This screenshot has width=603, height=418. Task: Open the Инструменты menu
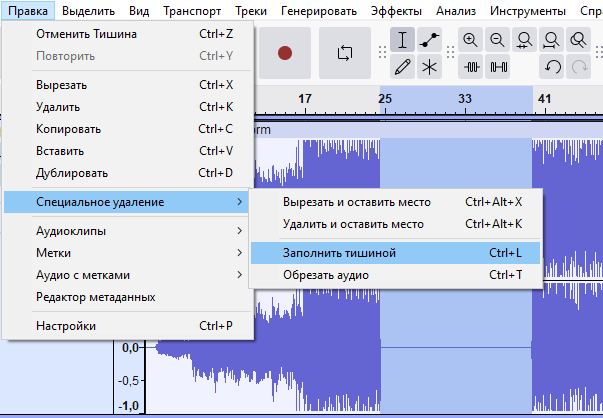click(x=528, y=11)
